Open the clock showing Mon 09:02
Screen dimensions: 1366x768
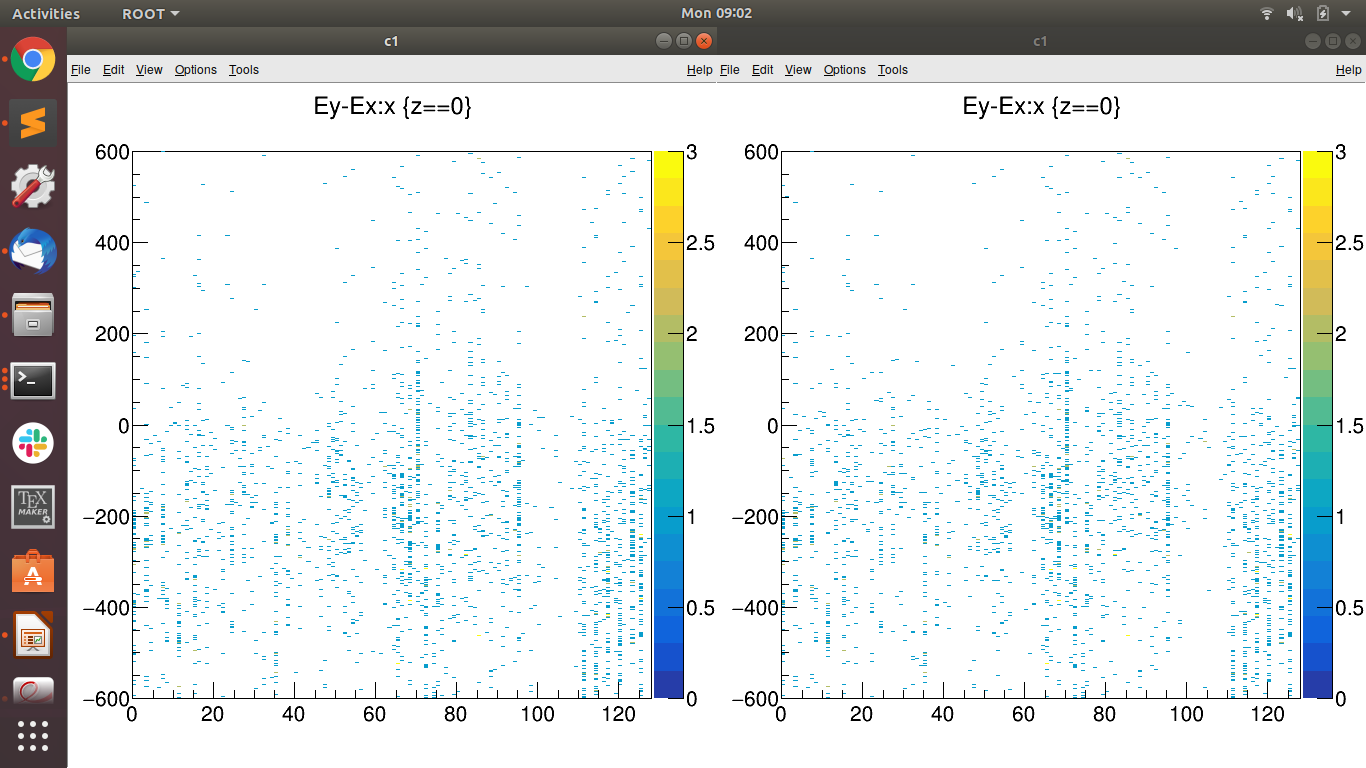pyautogui.click(x=716, y=13)
